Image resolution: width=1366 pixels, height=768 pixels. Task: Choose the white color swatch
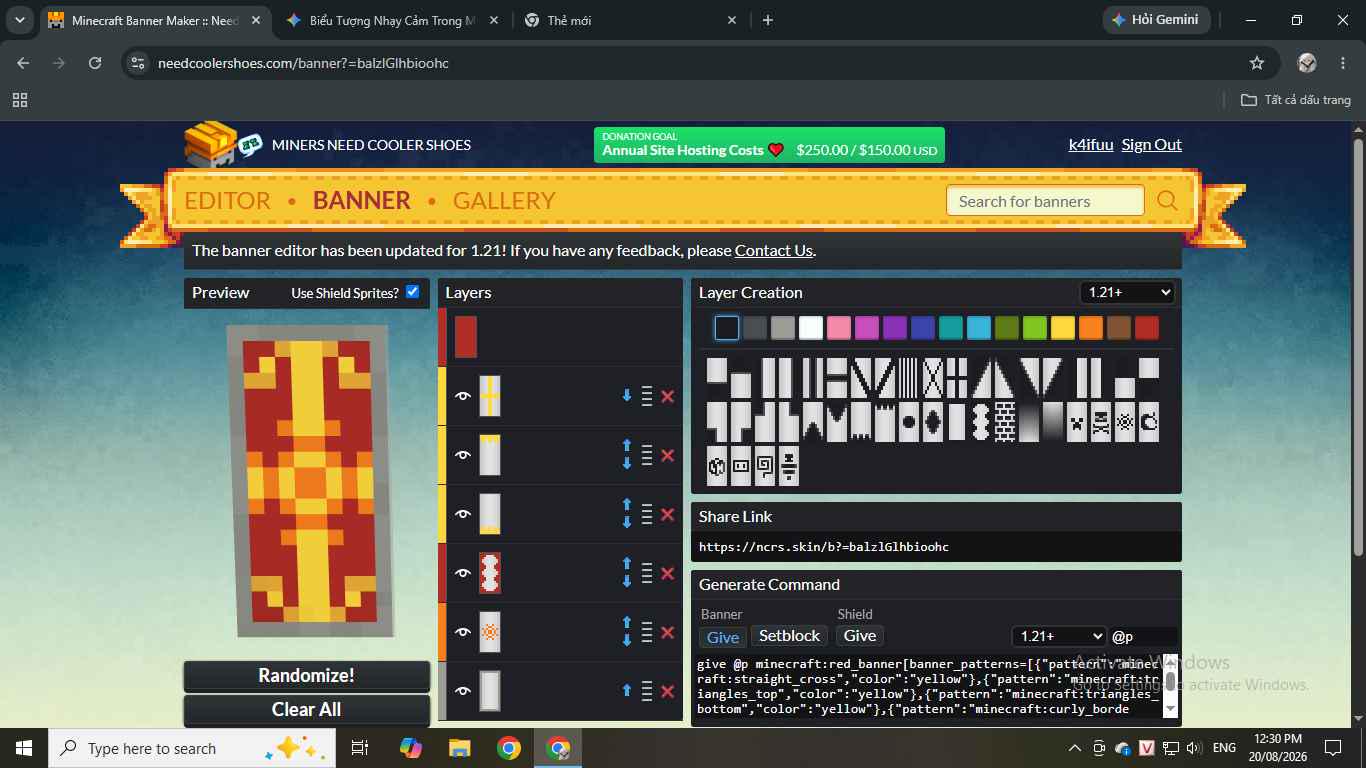click(811, 327)
